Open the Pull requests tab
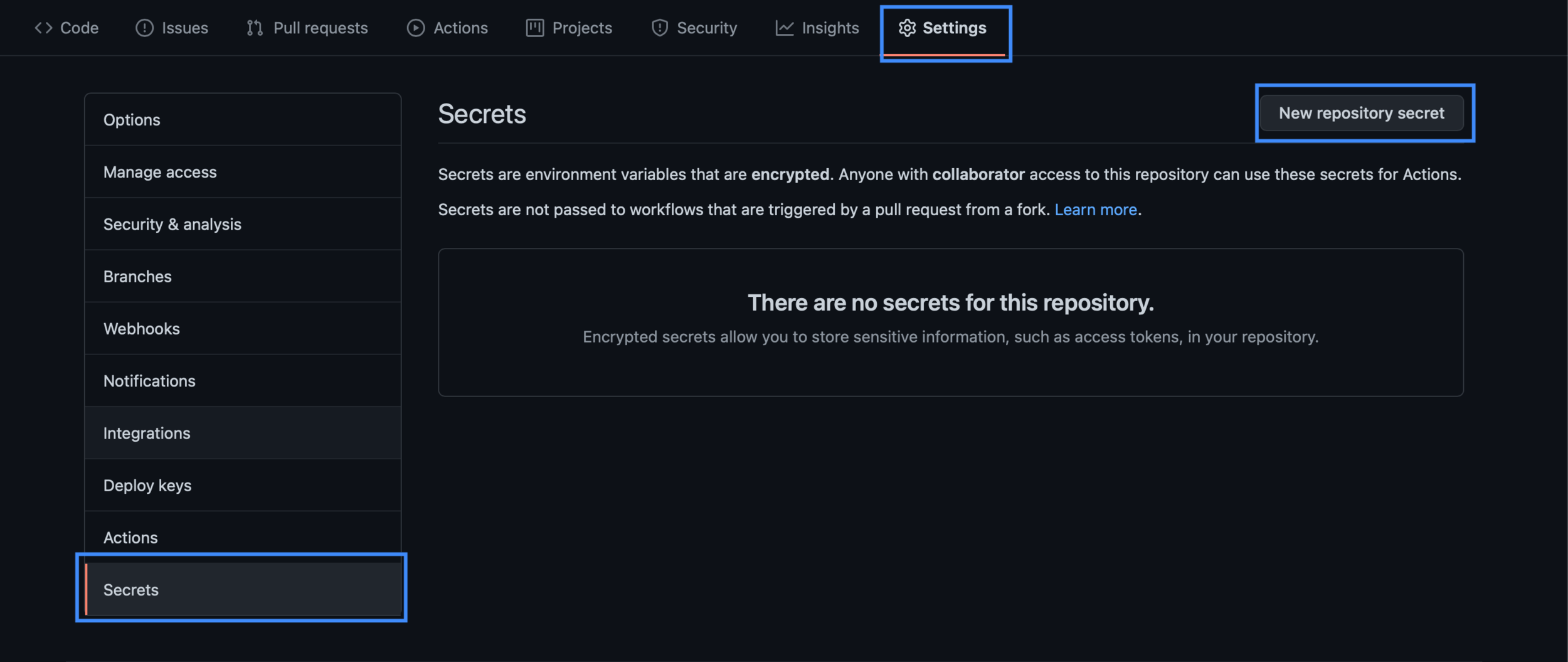 click(320, 28)
